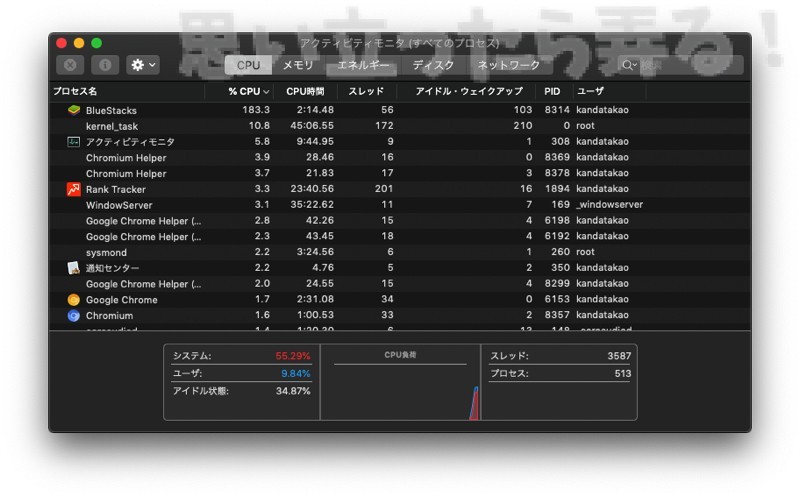
Task: Sort by PID column header
Action: click(x=552, y=91)
